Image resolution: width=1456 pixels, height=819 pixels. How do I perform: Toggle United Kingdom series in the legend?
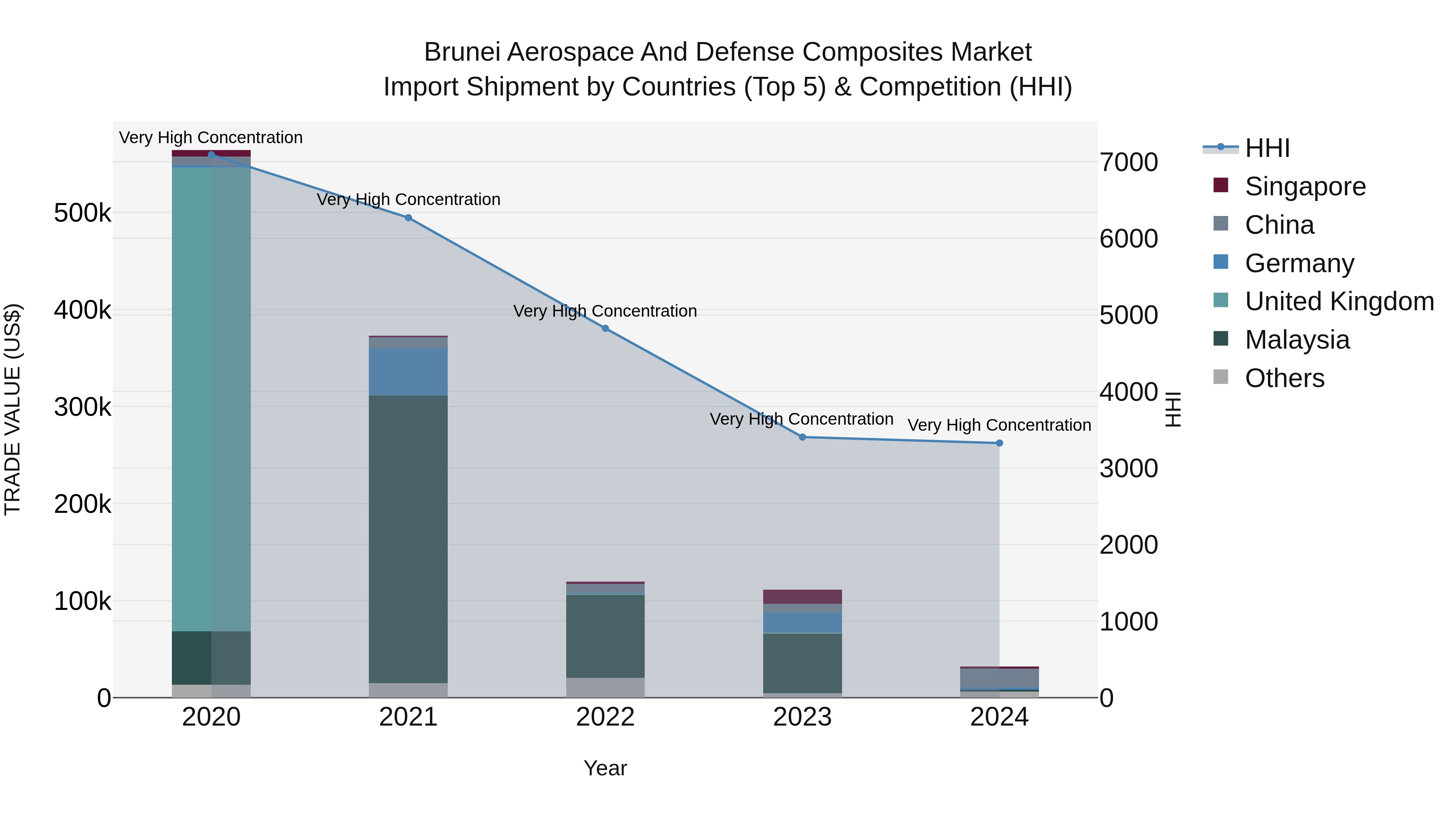(1323, 301)
